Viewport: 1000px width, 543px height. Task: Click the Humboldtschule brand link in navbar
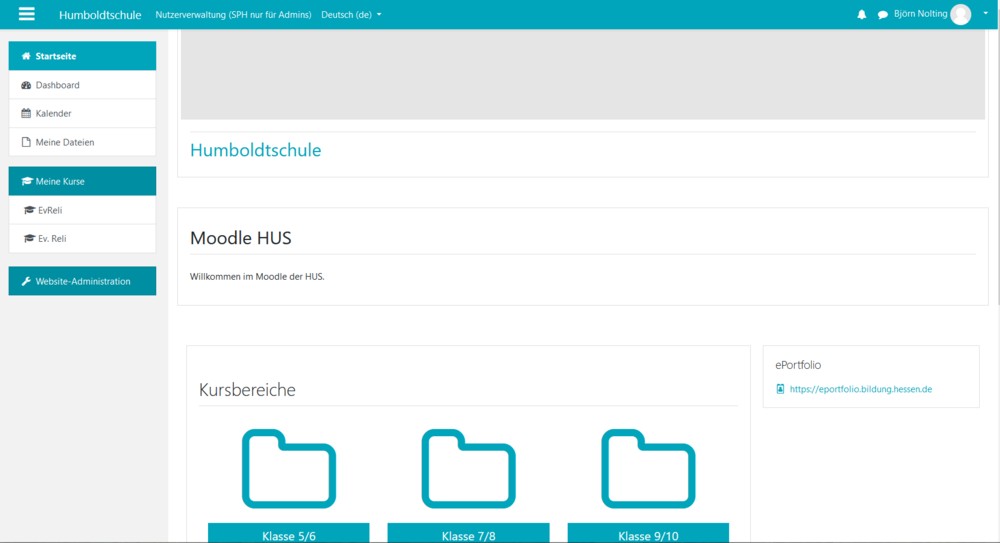point(100,15)
